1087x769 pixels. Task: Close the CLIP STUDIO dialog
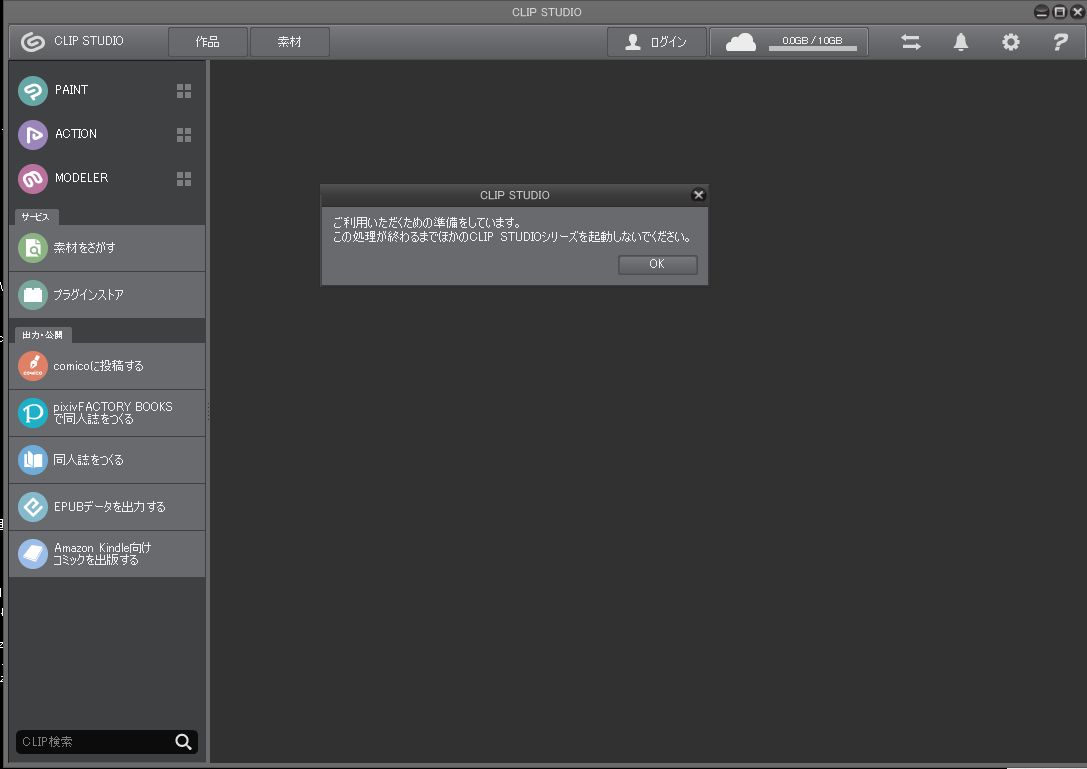point(698,195)
